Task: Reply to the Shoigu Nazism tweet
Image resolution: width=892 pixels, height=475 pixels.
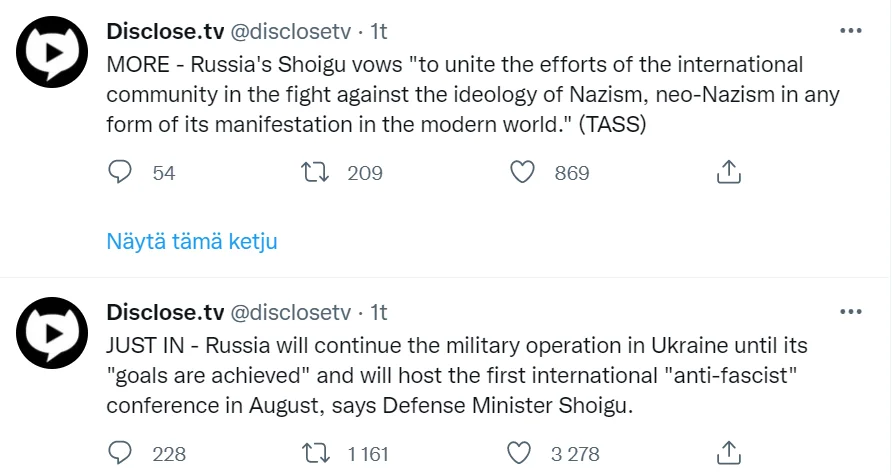Action: pos(120,173)
